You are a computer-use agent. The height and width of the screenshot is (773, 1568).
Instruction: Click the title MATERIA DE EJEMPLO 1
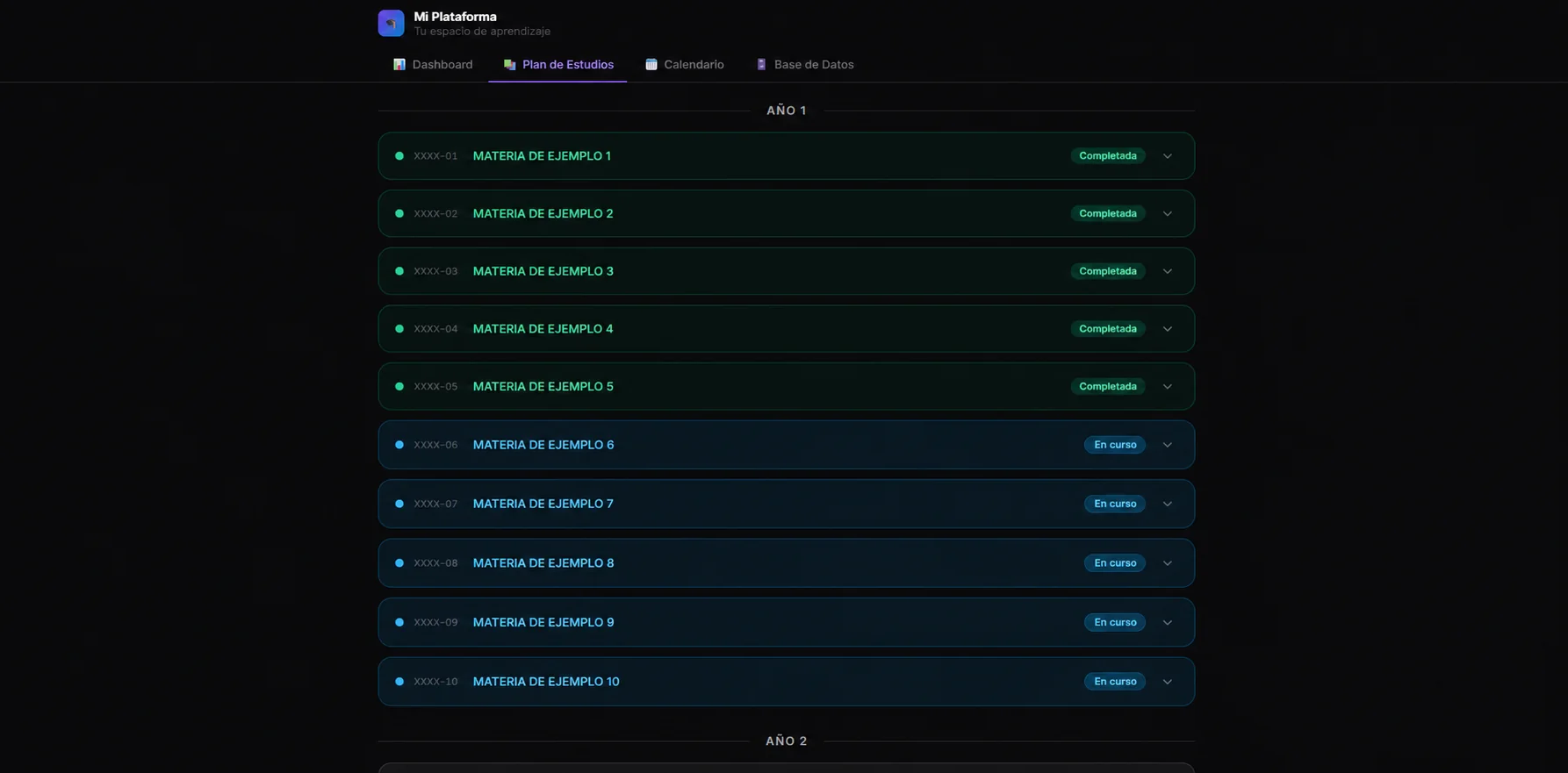tap(542, 156)
